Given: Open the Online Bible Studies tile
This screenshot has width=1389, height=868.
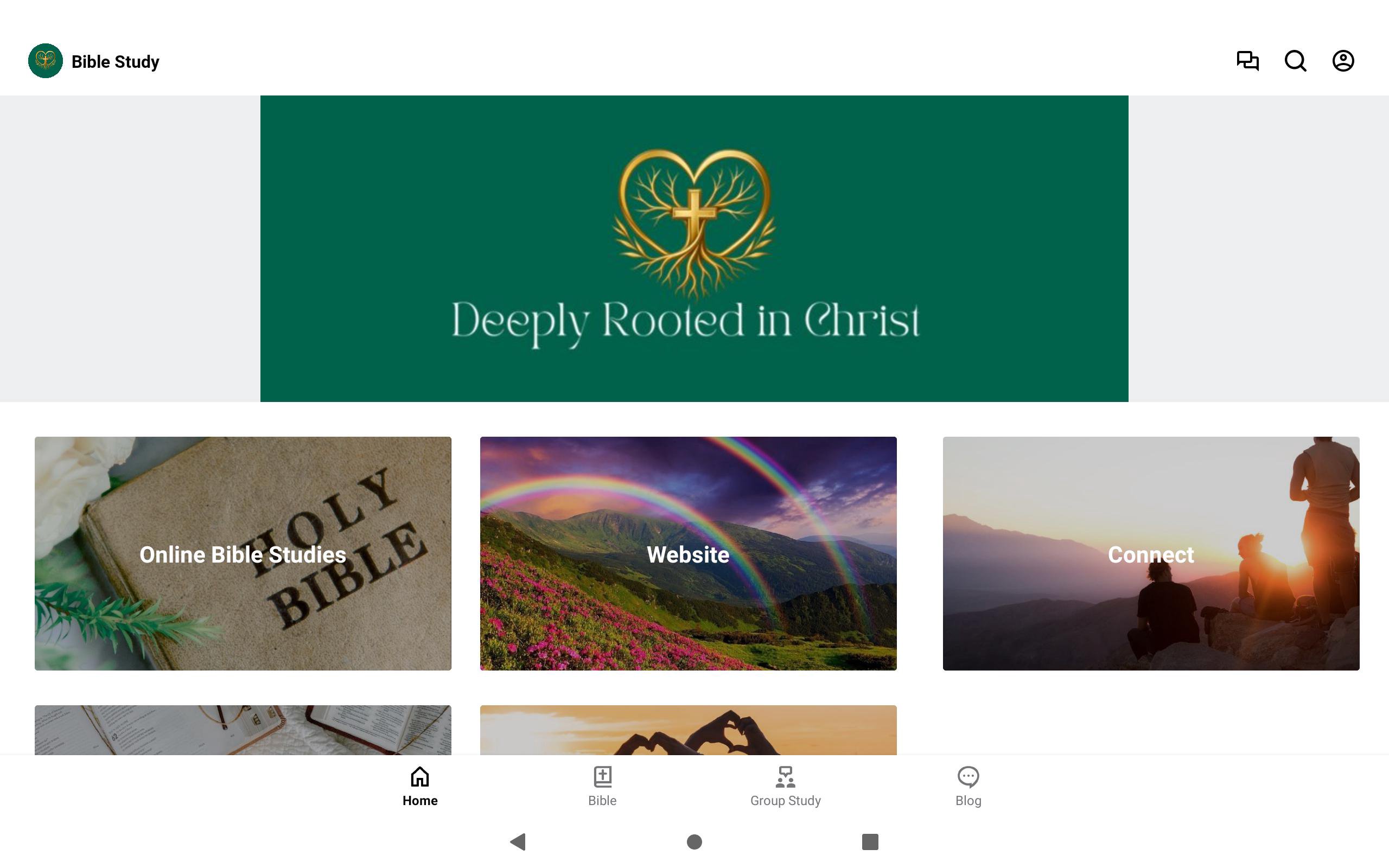Looking at the screenshot, I should 243,553.
